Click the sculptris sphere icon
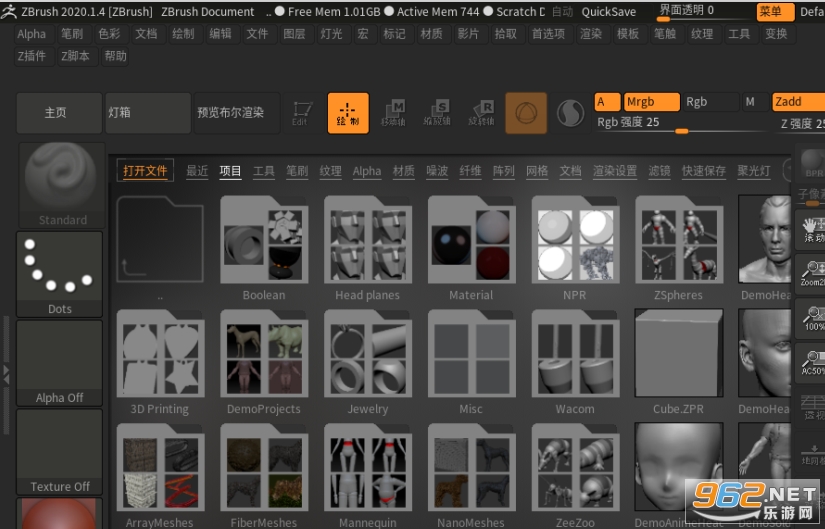825x529 pixels. point(570,113)
